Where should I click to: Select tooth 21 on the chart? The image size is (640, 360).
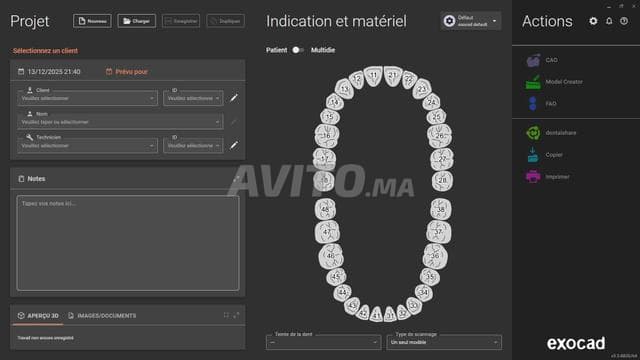(392, 76)
